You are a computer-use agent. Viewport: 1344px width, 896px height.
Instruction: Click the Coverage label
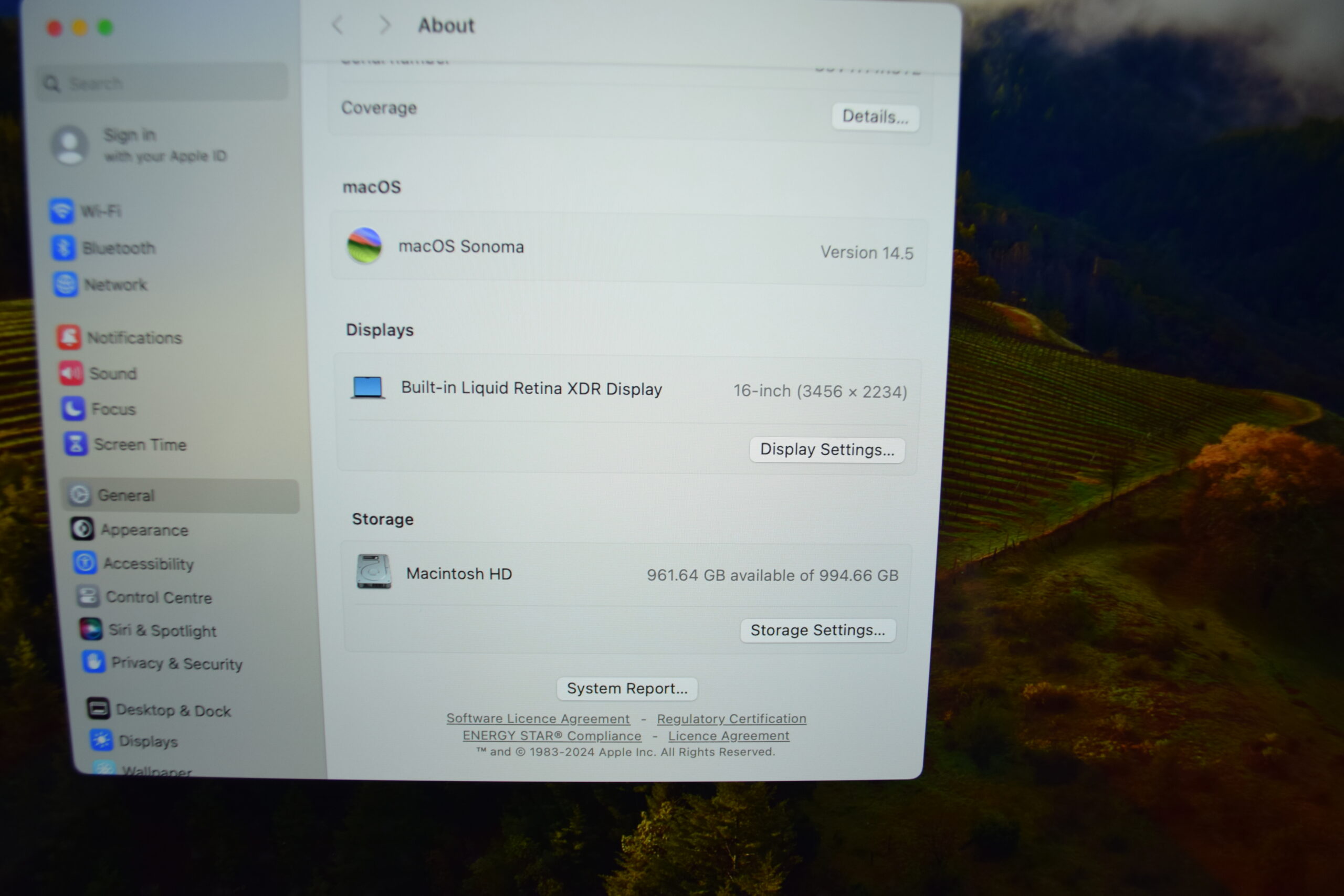(379, 108)
